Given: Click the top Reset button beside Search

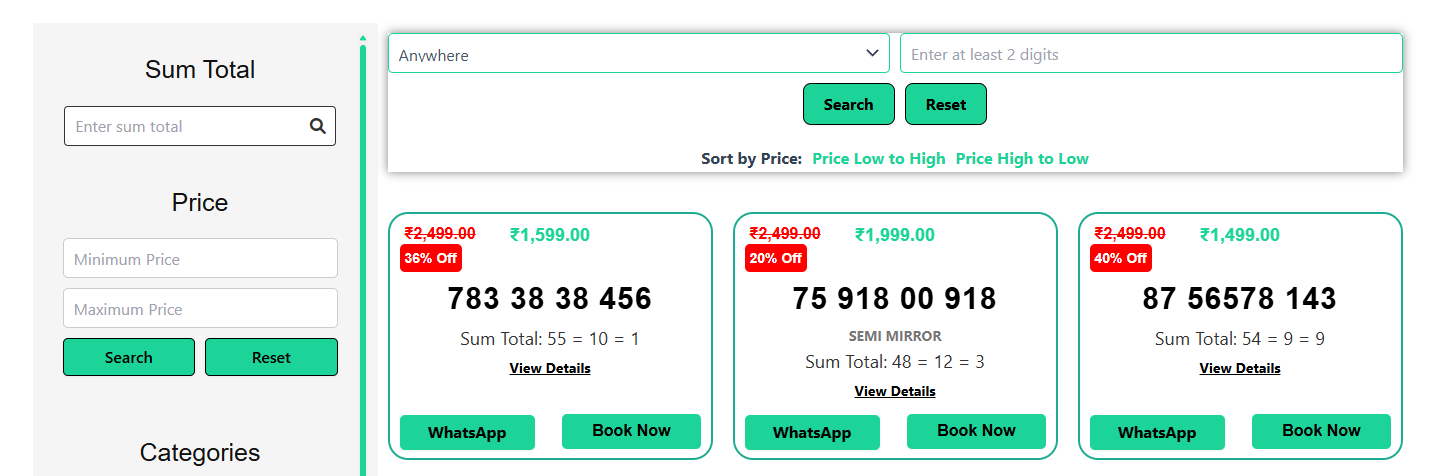Looking at the screenshot, I should point(945,105).
